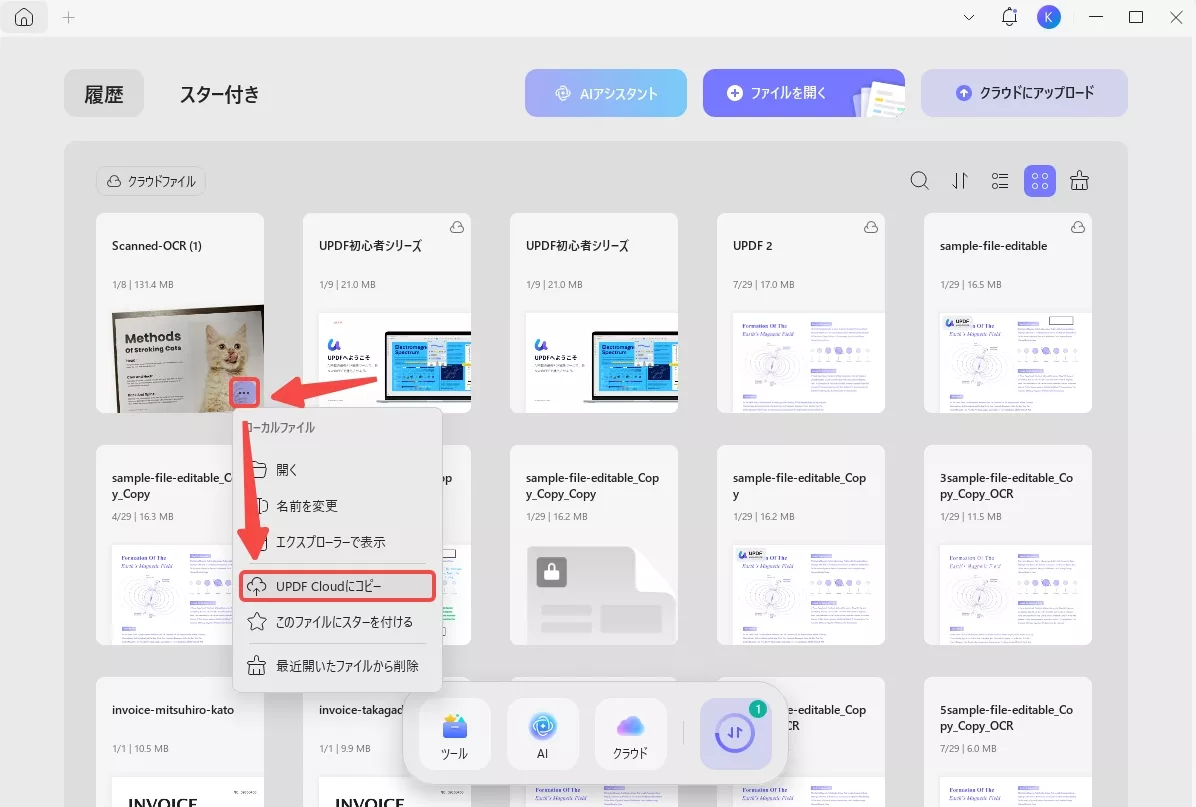The width and height of the screenshot is (1196, 807).
Task: Open the user account avatar K
Action: pyautogui.click(x=1049, y=17)
